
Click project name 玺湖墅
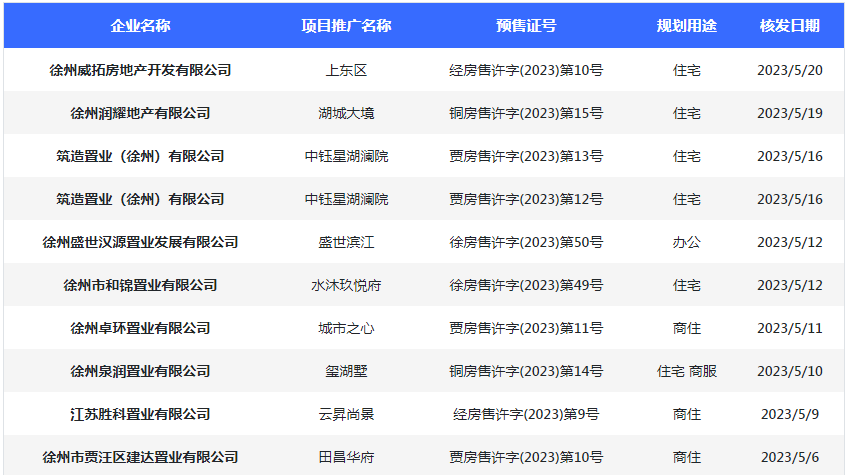[x=346, y=371]
